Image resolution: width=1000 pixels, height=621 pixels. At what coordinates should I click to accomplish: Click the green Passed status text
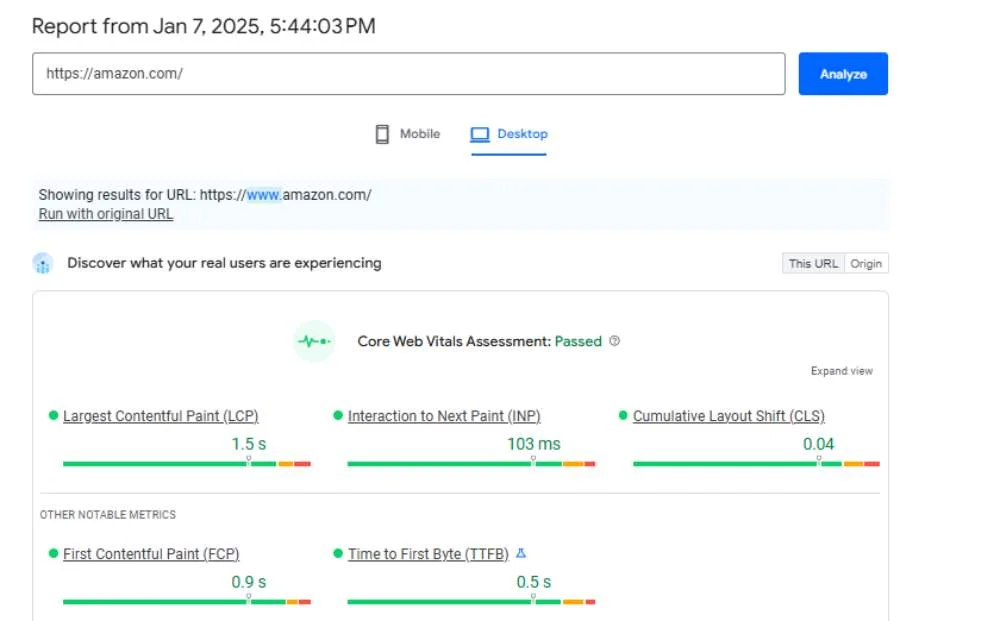(x=578, y=341)
